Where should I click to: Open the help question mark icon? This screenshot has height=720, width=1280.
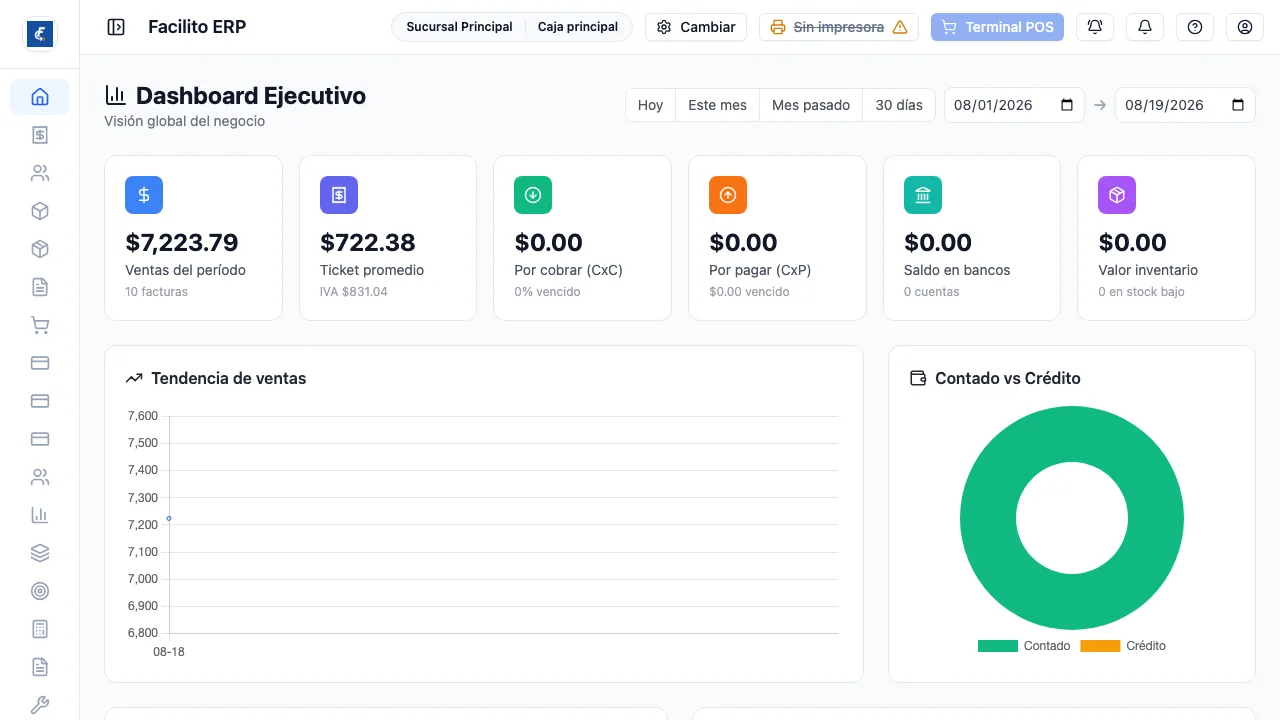pos(1195,27)
